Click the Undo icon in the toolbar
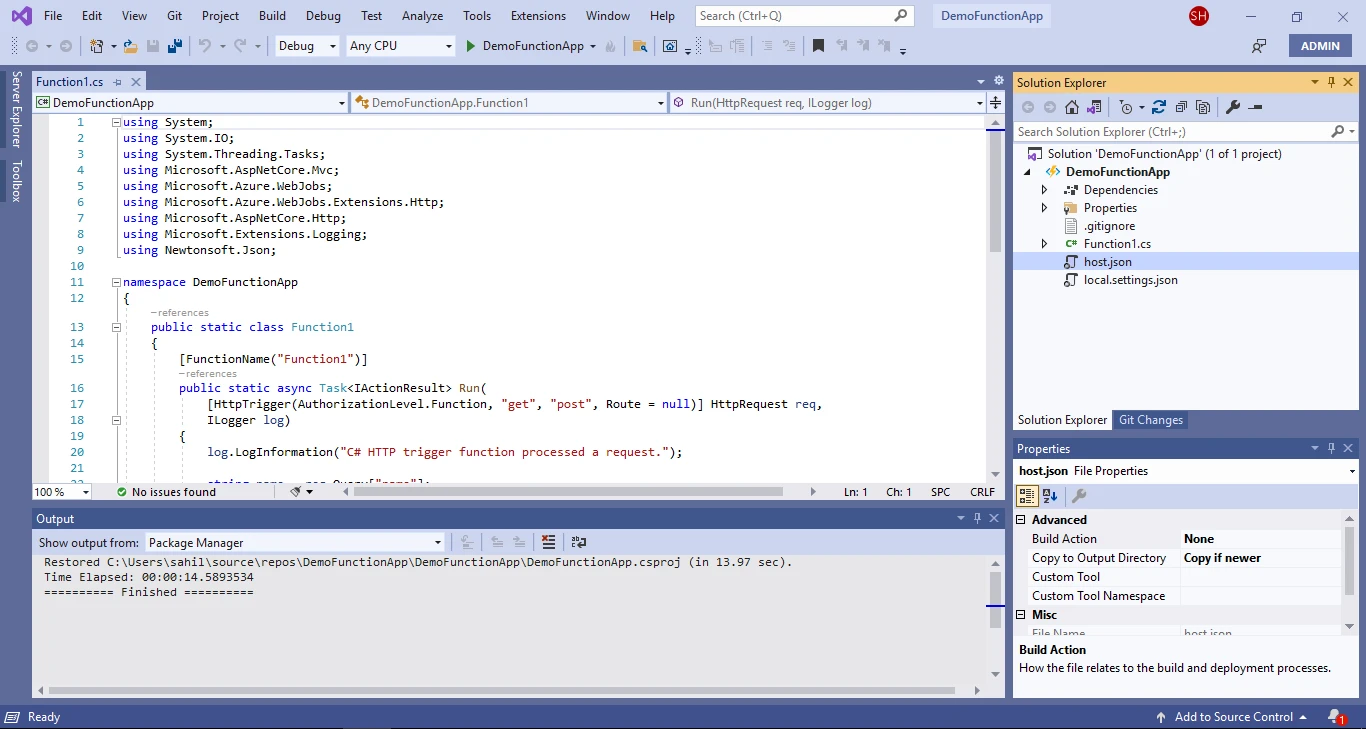The height and width of the screenshot is (729, 1366). pyautogui.click(x=207, y=45)
